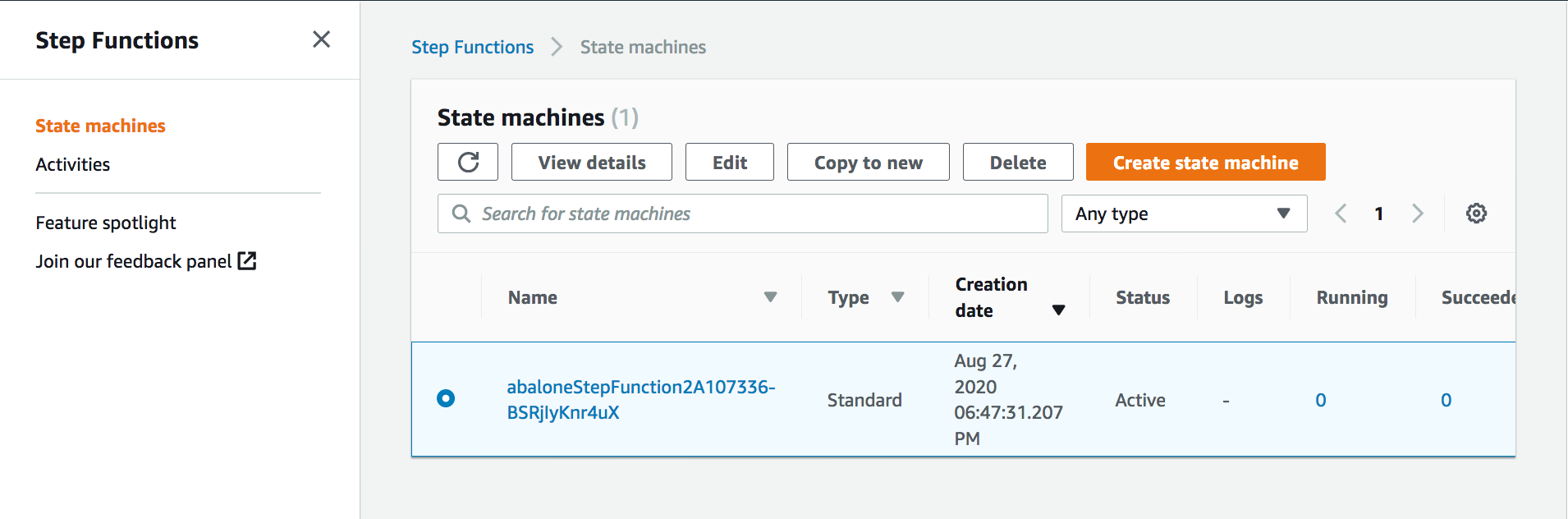
Task: Refresh the state machines list
Action: click(468, 162)
